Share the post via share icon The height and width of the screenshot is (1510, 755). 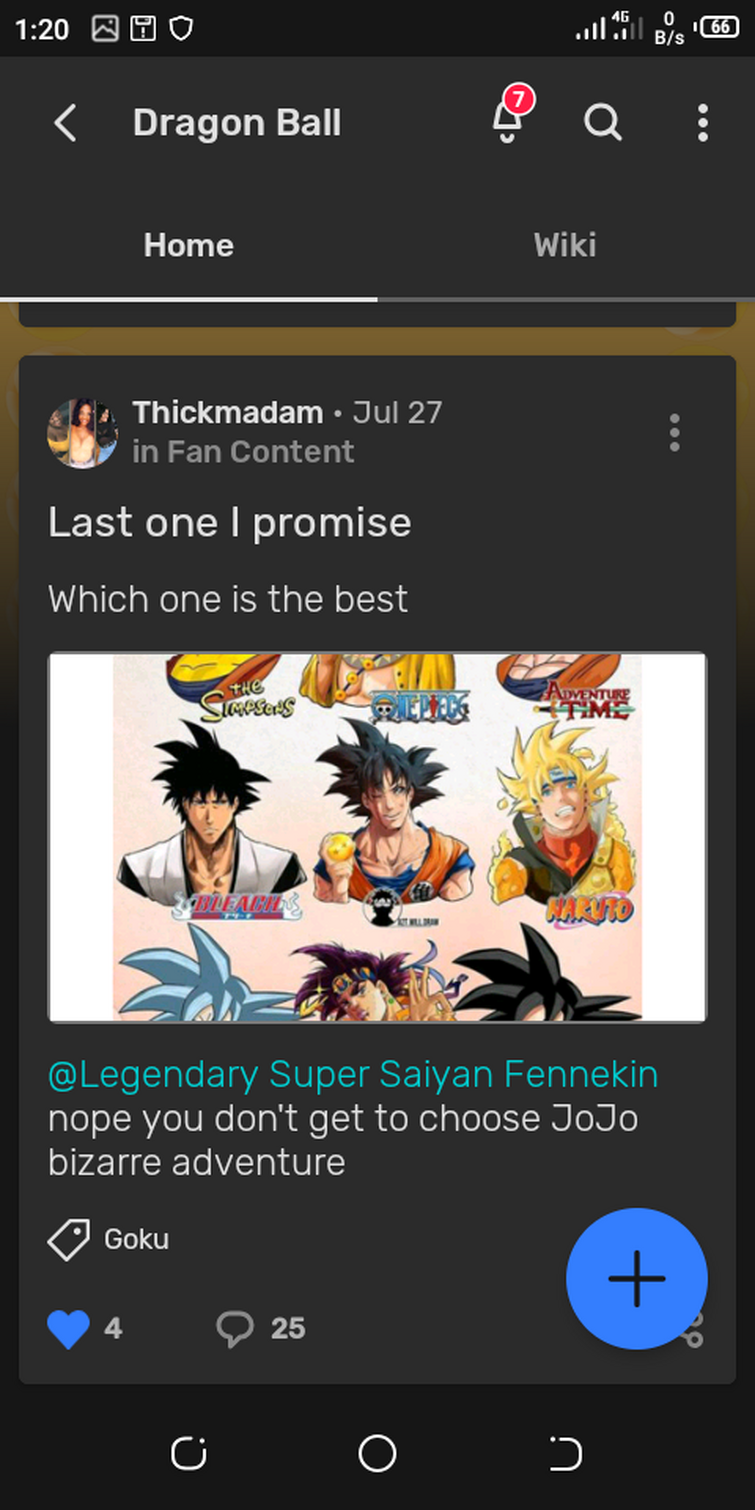[x=692, y=1330]
